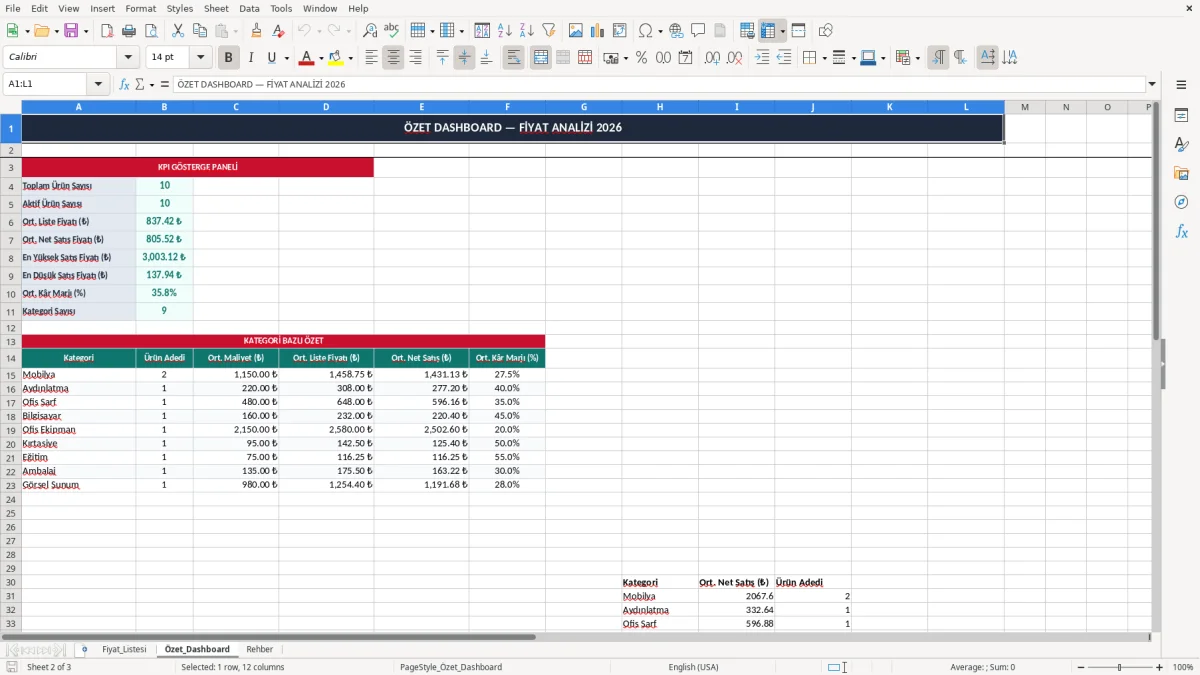Toggle Underline formatting
The width and height of the screenshot is (1200, 675).
click(271, 58)
